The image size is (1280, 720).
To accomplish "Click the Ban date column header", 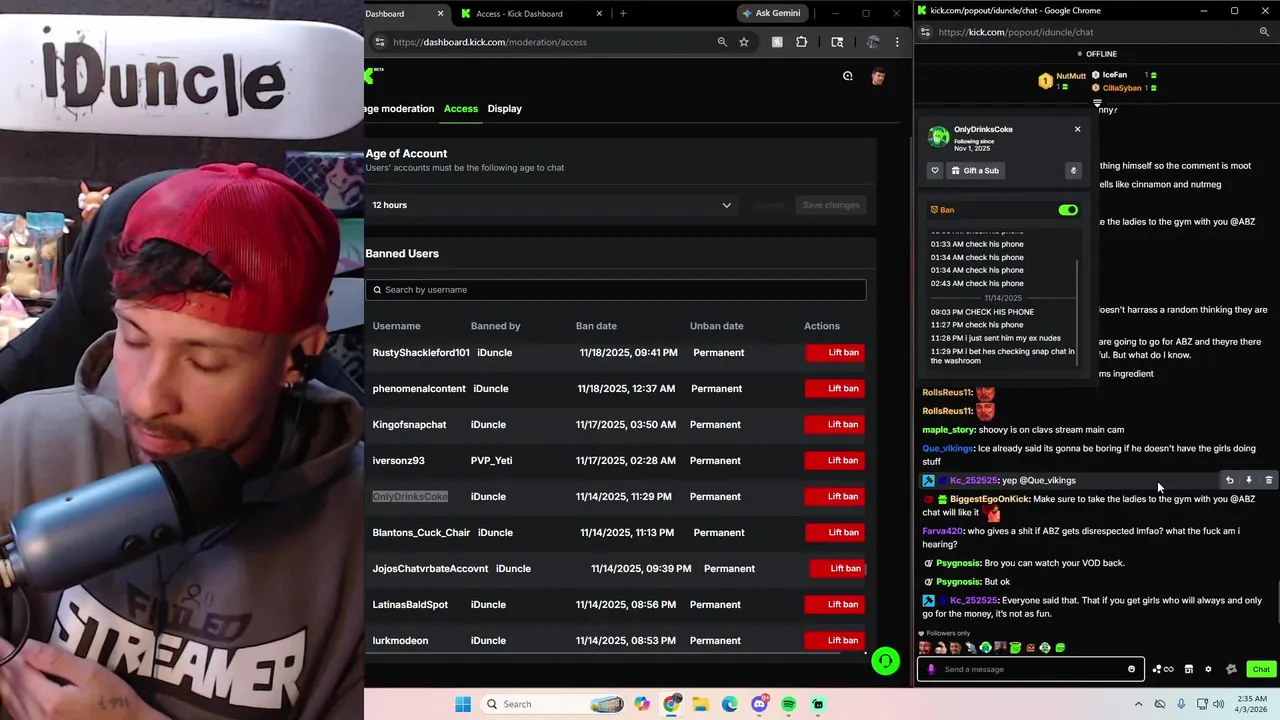I will (x=596, y=326).
